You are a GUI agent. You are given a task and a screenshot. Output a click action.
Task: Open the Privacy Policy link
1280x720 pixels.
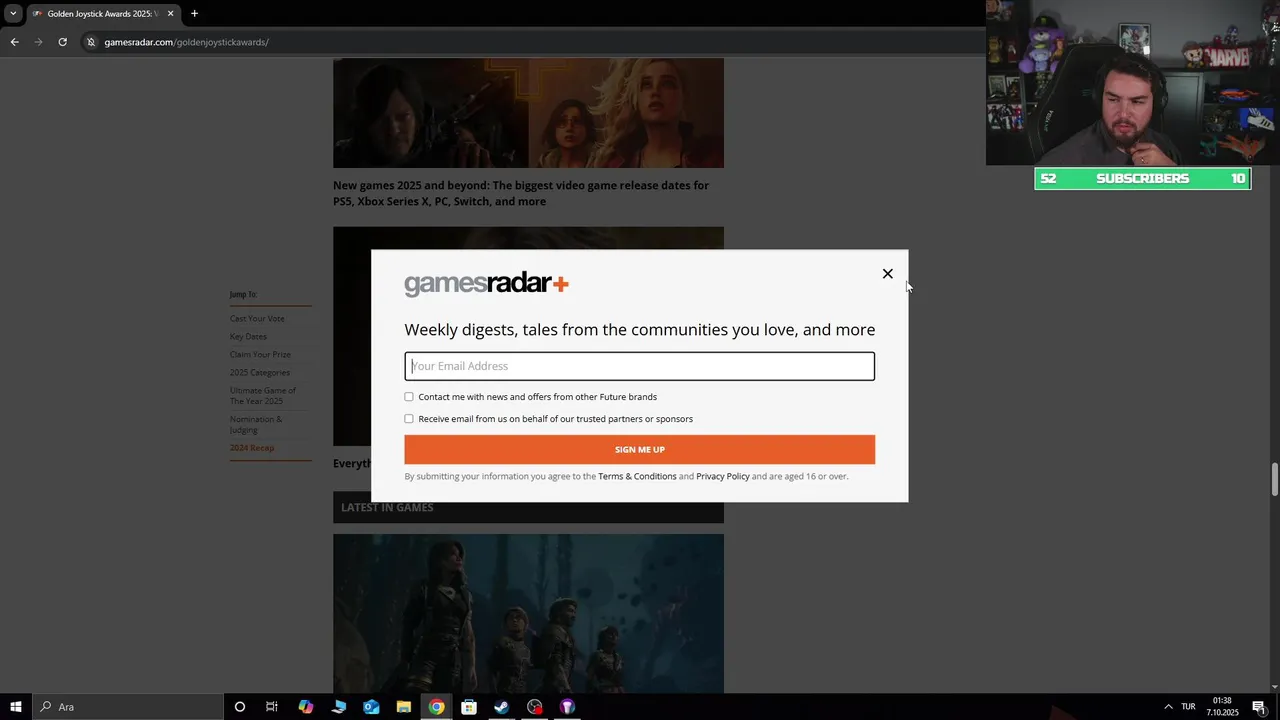click(x=723, y=476)
